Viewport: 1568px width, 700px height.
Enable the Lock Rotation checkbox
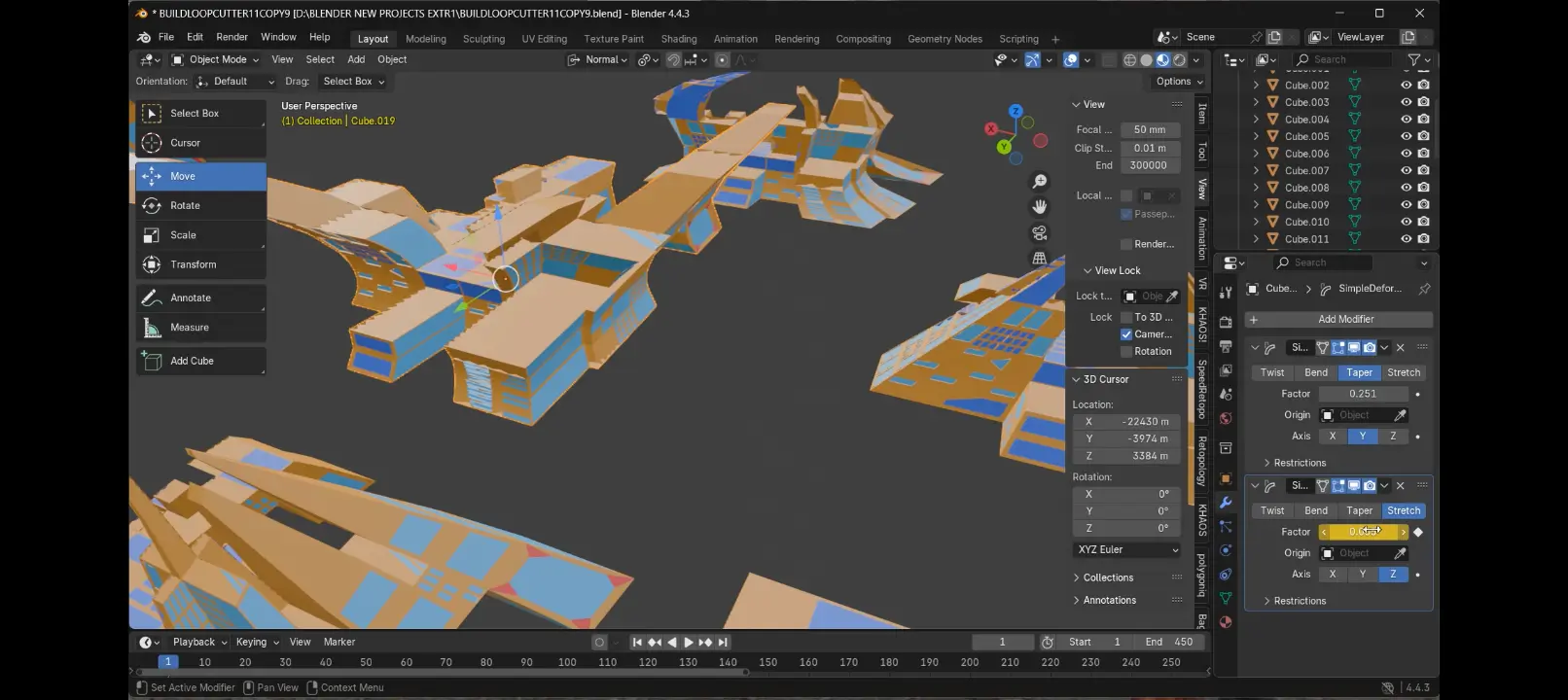1126,351
